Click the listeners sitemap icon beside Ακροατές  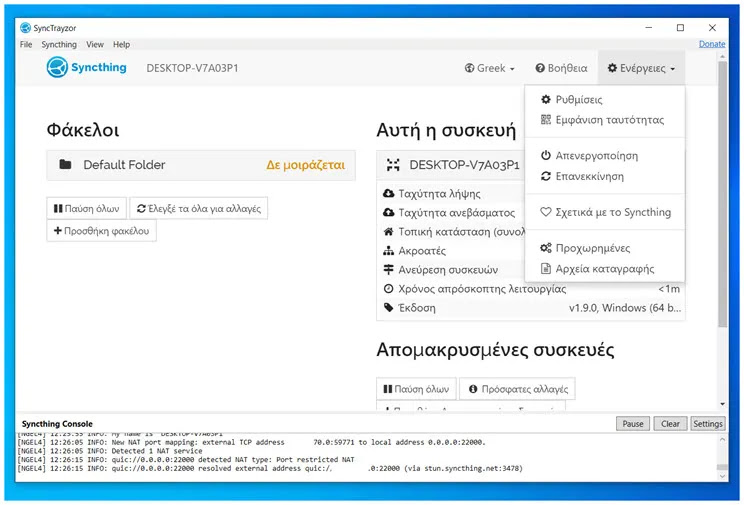[x=389, y=251]
